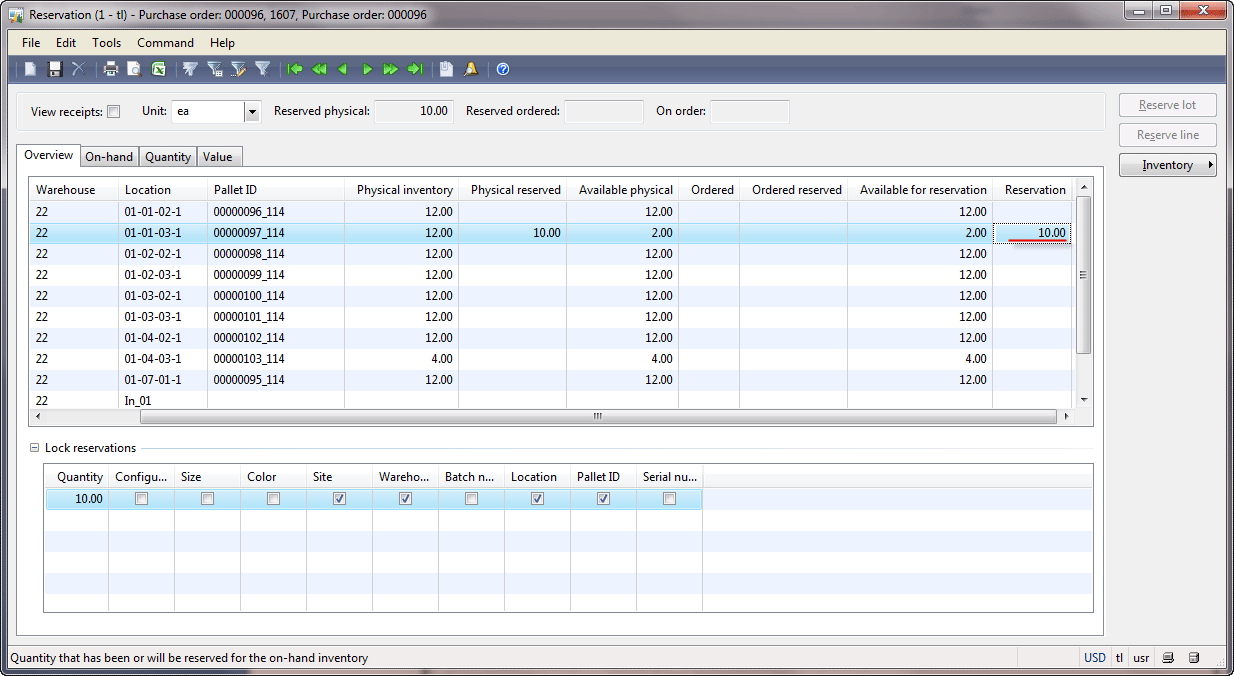
Task: Uncheck the Warehouse checkbox in Lock reservations
Action: coord(406,499)
